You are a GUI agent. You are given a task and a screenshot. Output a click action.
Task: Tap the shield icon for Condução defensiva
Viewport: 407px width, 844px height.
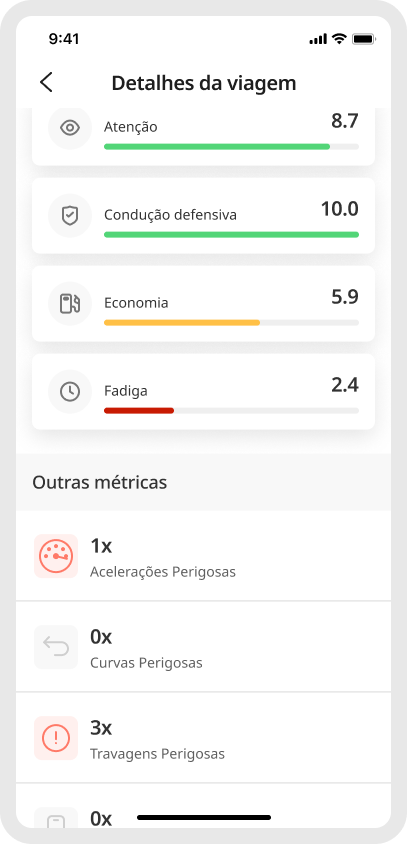pyautogui.click(x=70, y=215)
